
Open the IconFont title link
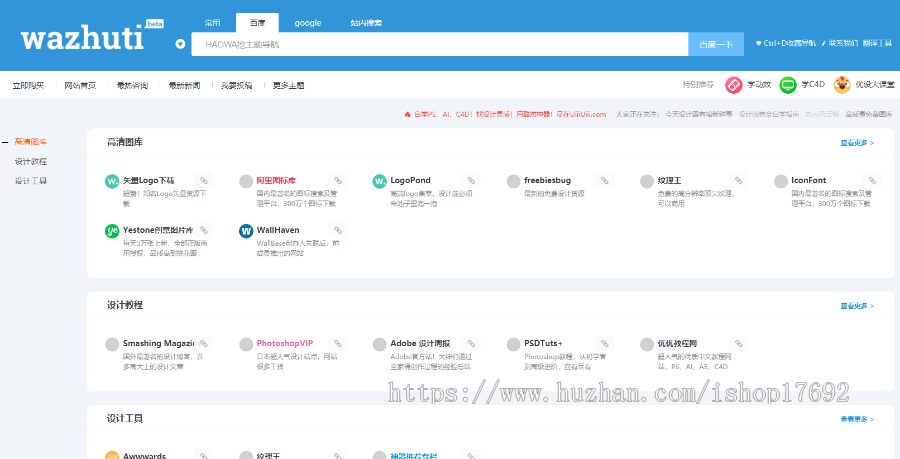tap(809, 180)
